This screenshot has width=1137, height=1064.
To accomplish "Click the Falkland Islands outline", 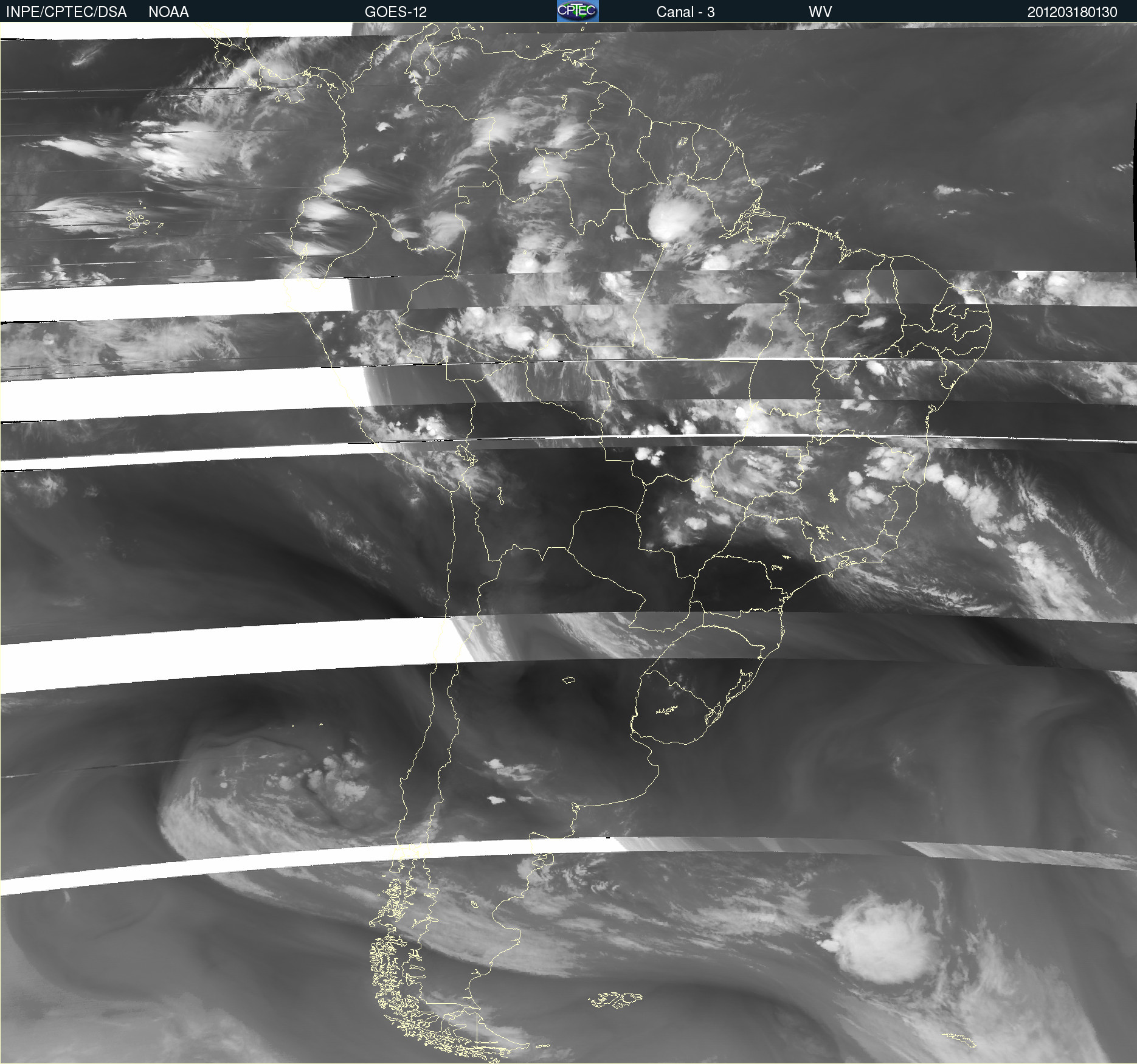I will pyautogui.click(x=615, y=999).
